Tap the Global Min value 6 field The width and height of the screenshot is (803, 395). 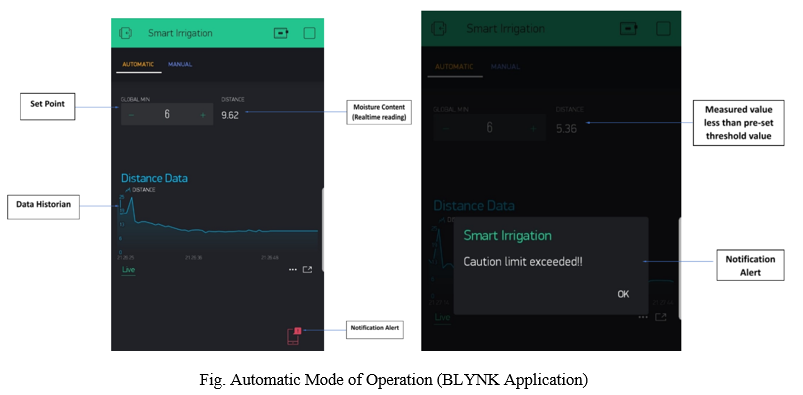(167, 115)
